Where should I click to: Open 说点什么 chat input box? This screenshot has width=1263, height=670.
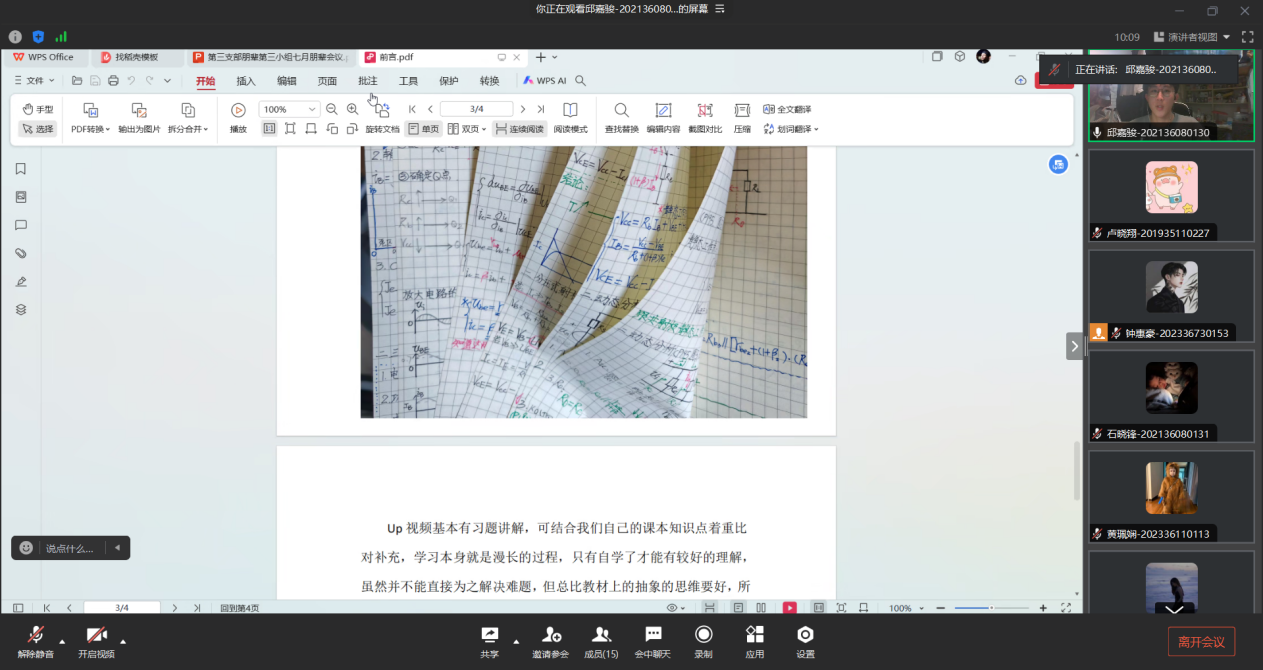70,548
